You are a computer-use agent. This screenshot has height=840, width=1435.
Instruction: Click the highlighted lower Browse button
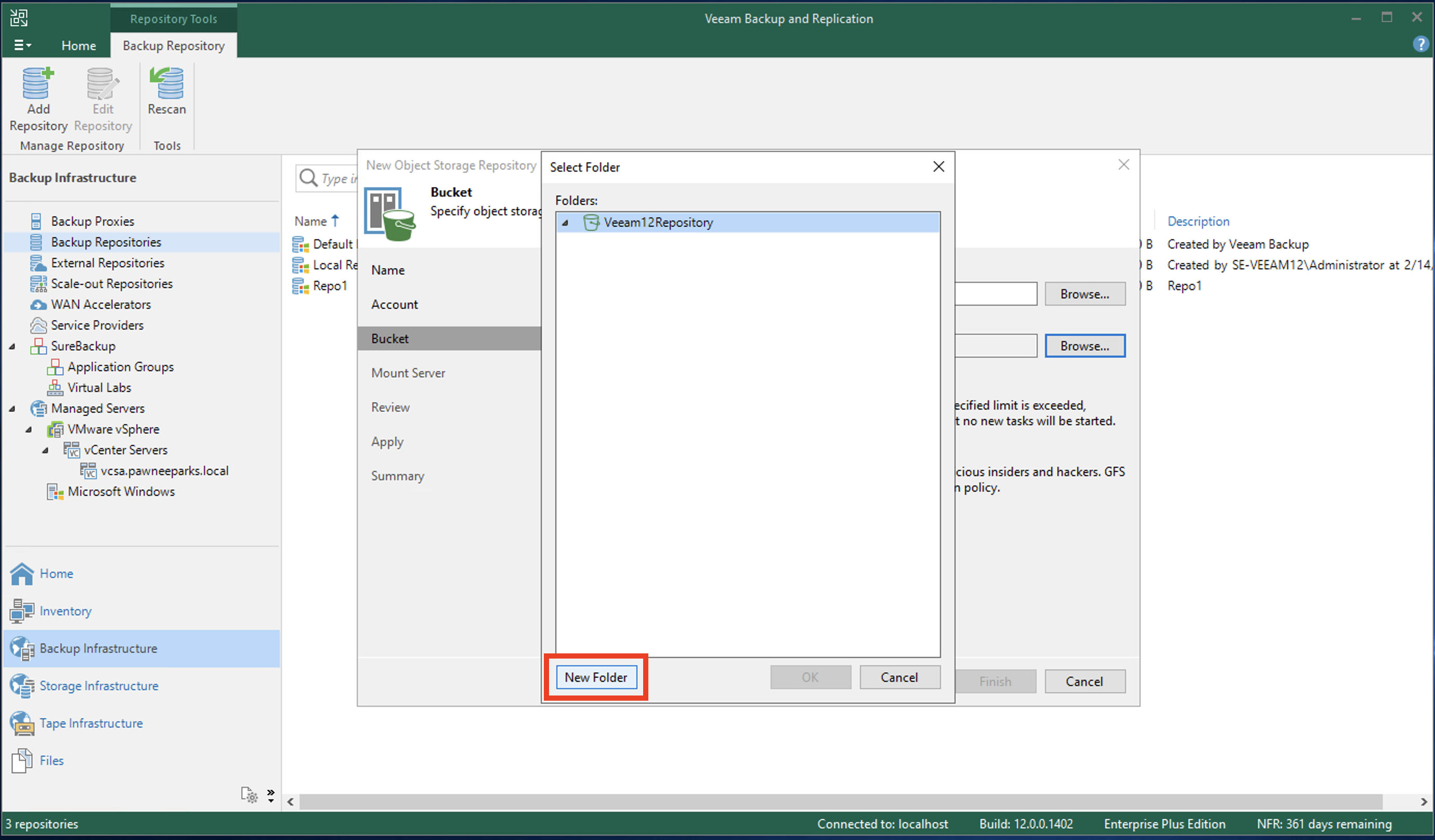point(1085,346)
